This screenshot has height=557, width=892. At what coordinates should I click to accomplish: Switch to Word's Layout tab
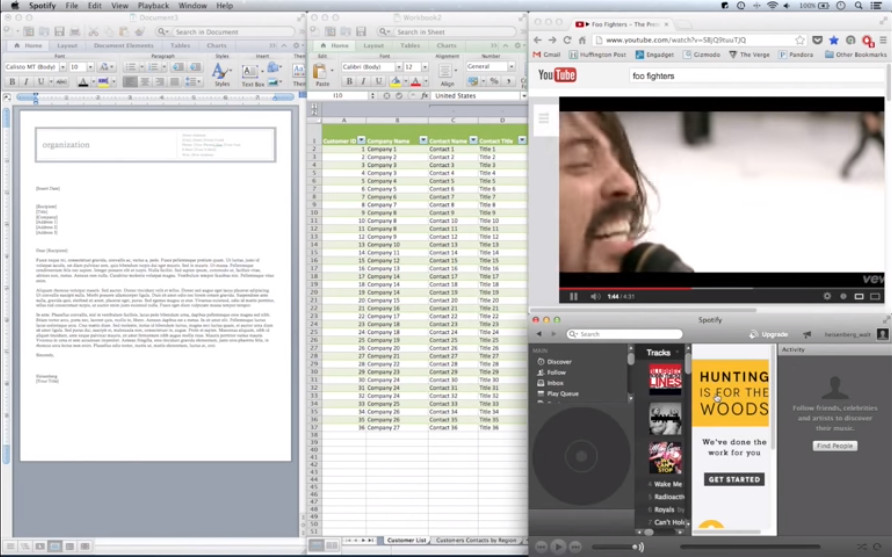(x=67, y=46)
